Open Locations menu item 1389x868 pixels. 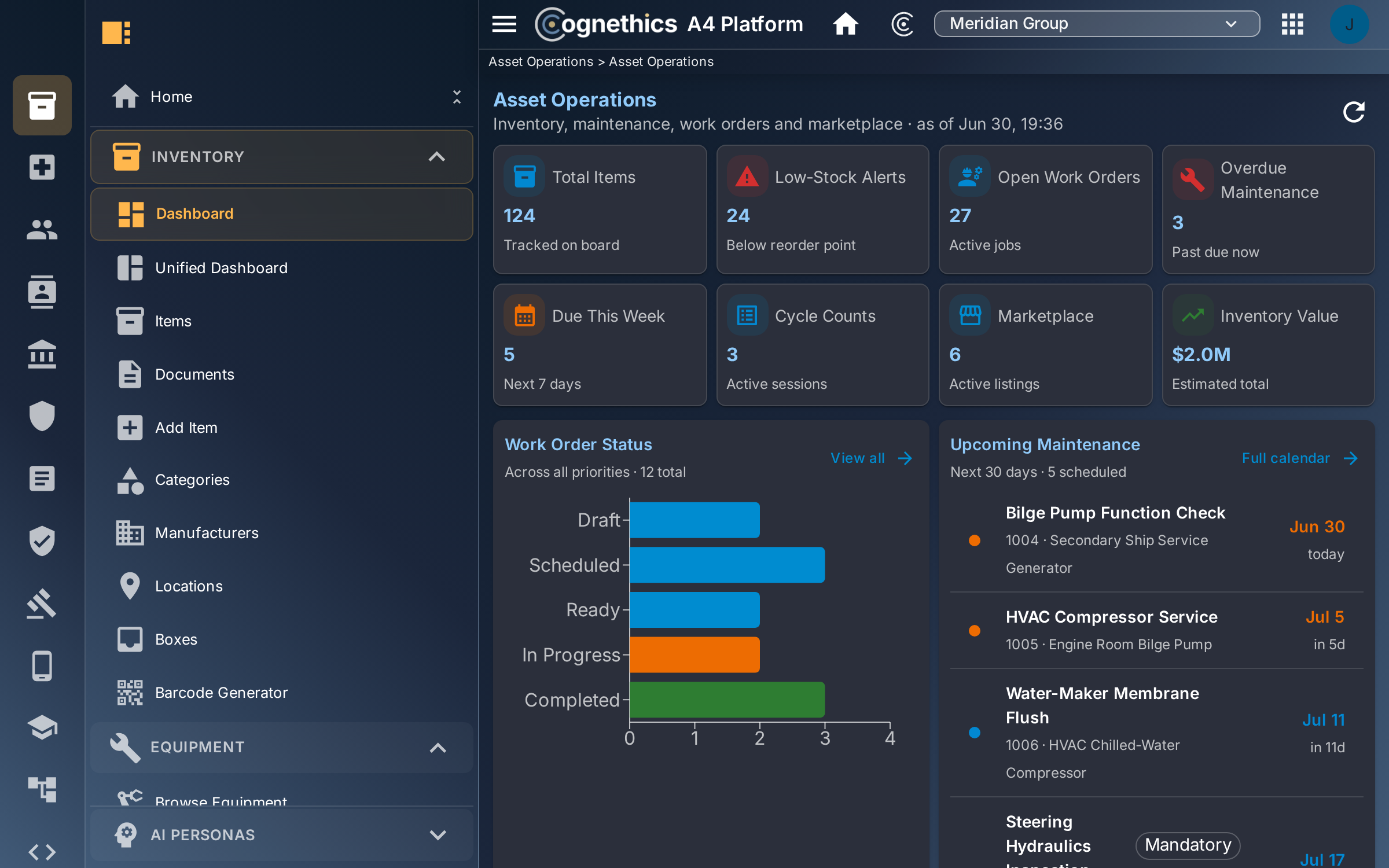click(x=282, y=586)
